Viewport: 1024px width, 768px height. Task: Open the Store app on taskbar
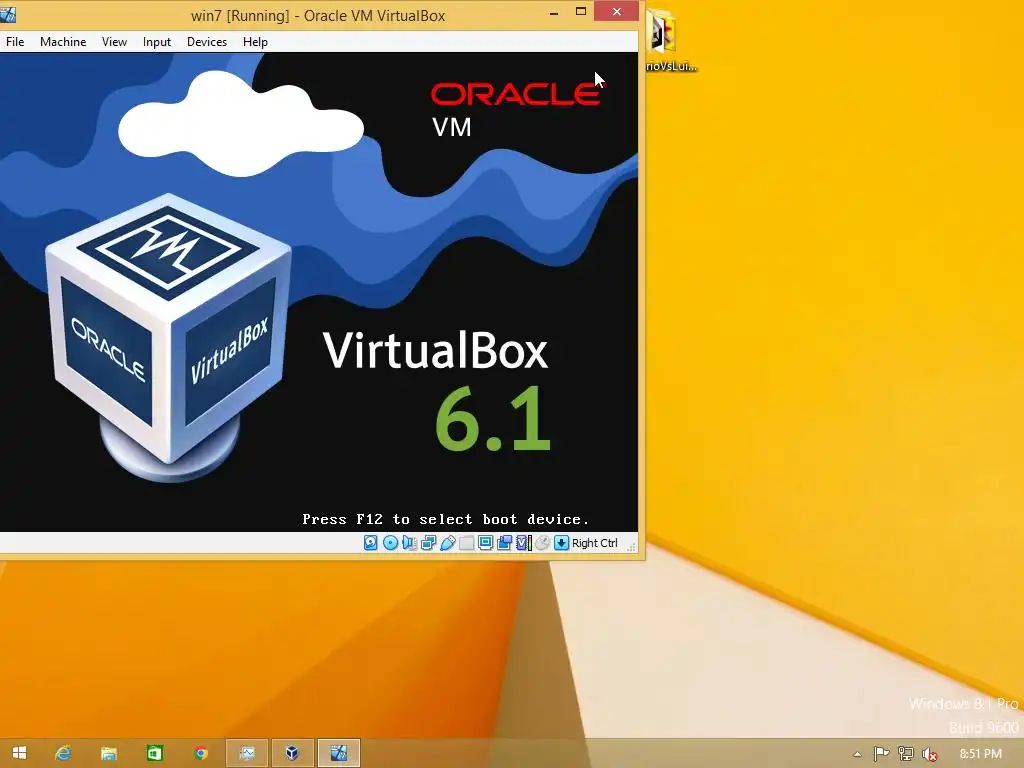[154, 753]
